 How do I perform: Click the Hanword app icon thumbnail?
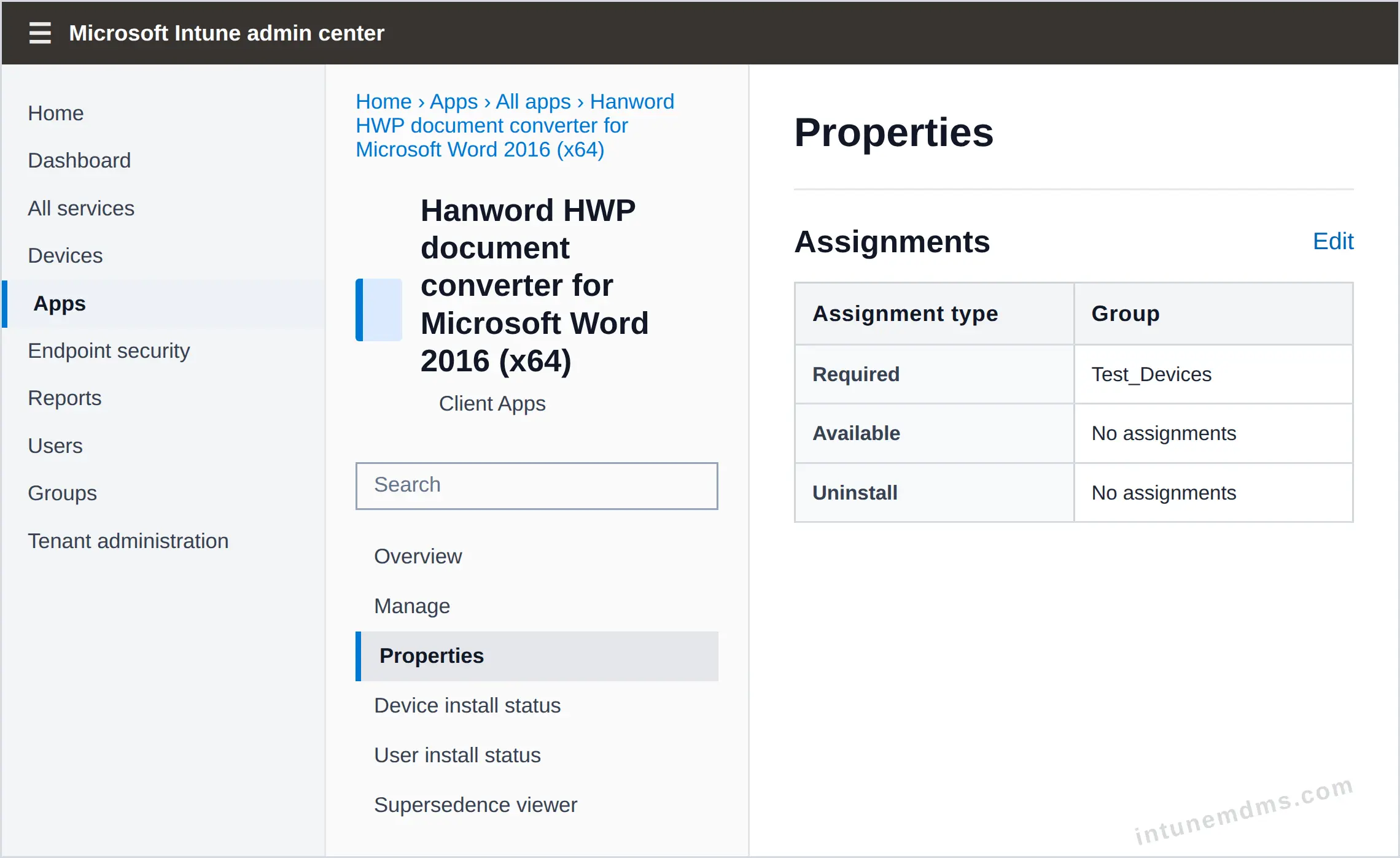[379, 310]
